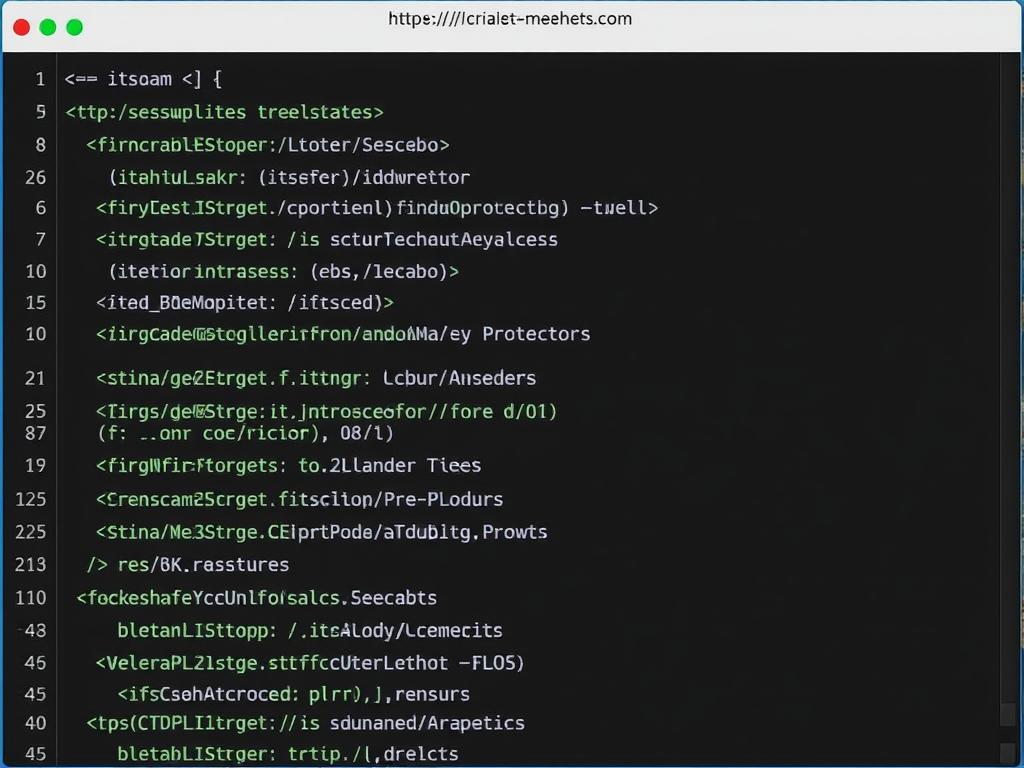Click 'to.2Llander Tiees' text in the code
The width and height of the screenshot is (1024, 768).
click(390, 466)
